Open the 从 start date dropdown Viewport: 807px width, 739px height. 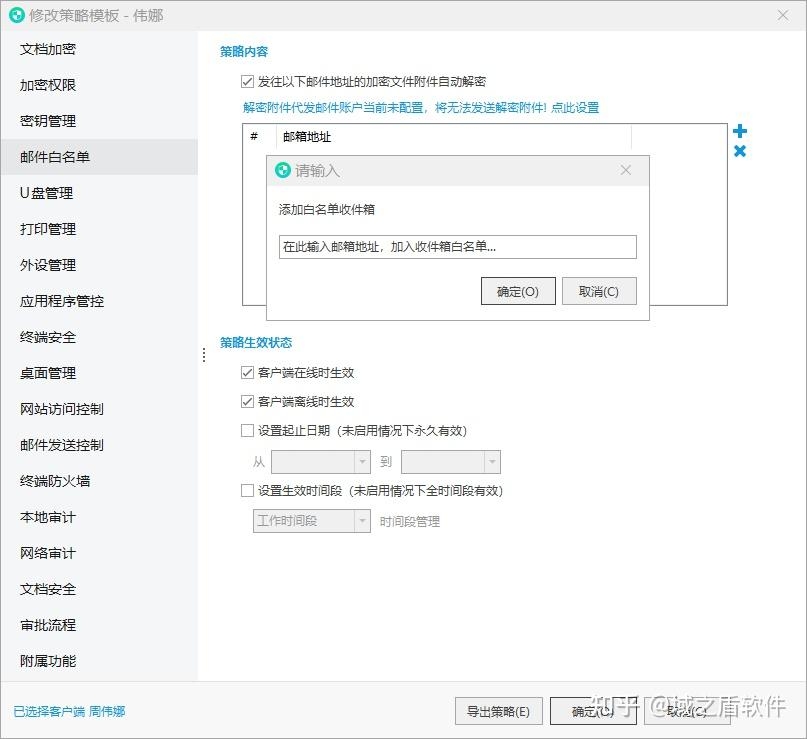click(364, 462)
